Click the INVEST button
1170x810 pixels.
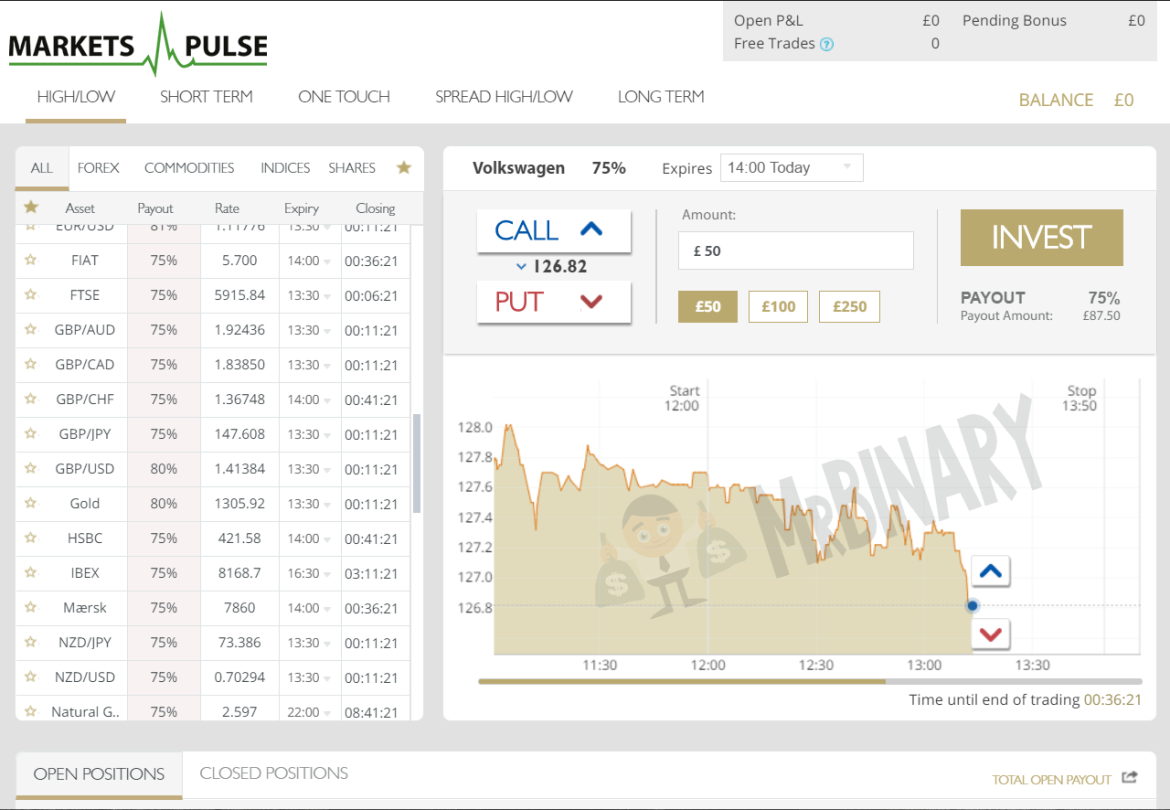tap(1042, 238)
